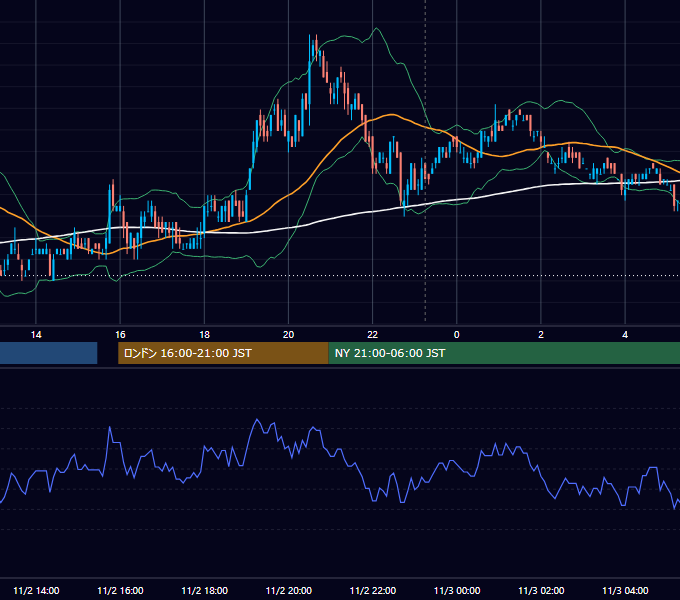Click the 11/2 18:00 date label
The height and width of the screenshot is (600, 680).
204,590
